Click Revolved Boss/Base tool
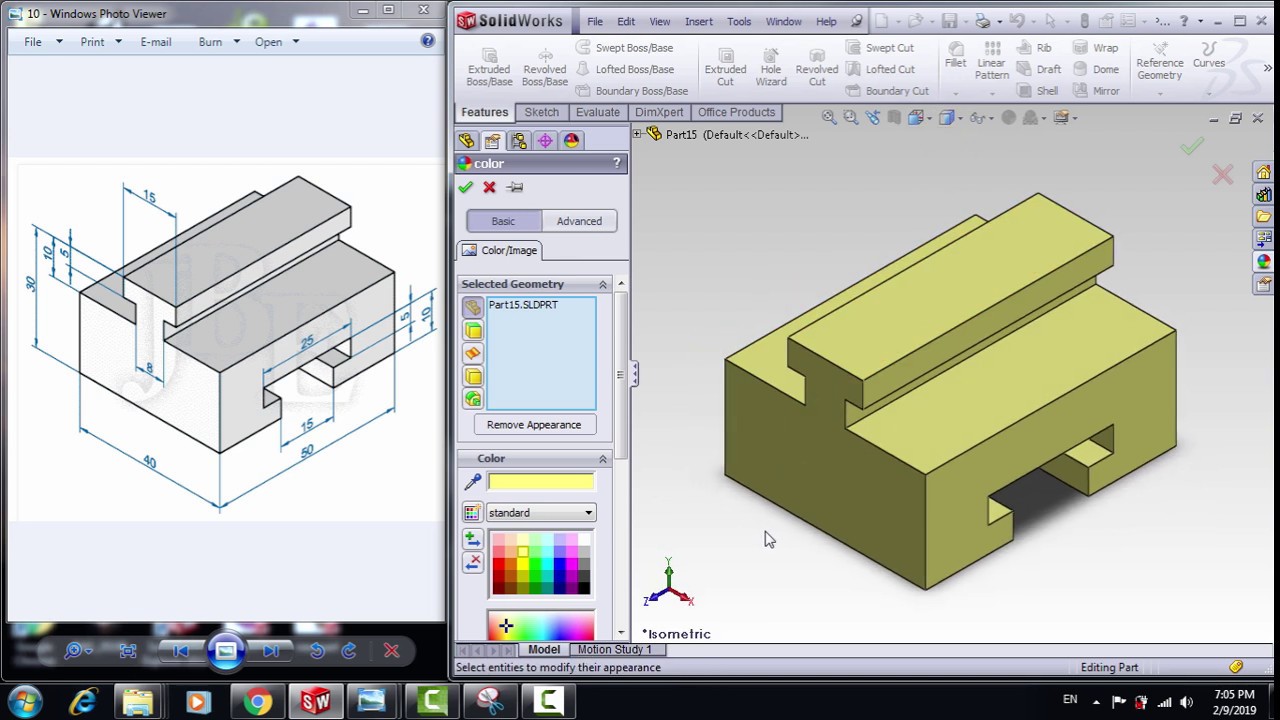Image resolution: width=1280 pixels, height=720 pixels. 545,67
